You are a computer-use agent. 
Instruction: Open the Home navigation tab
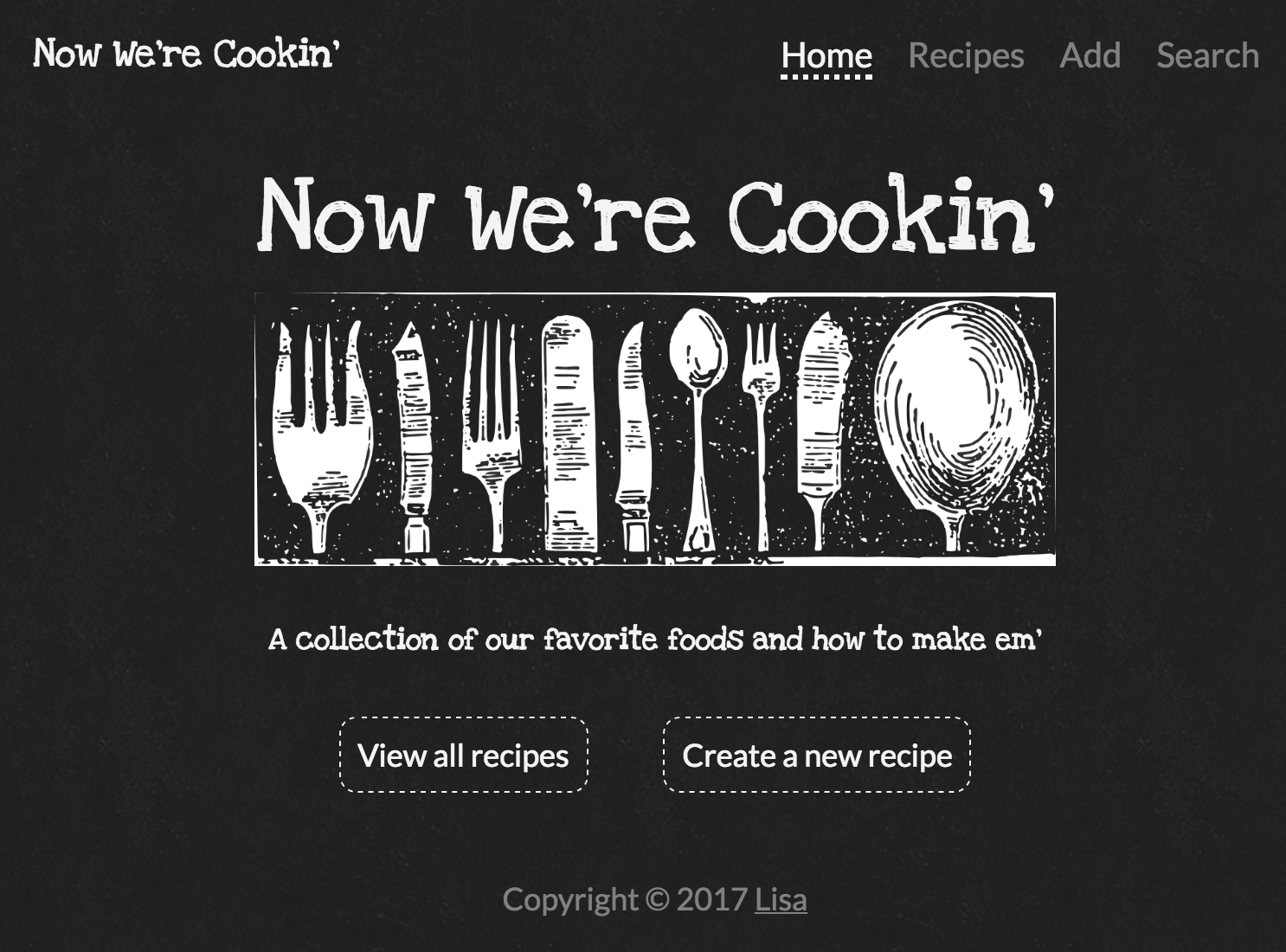point(826,55)
